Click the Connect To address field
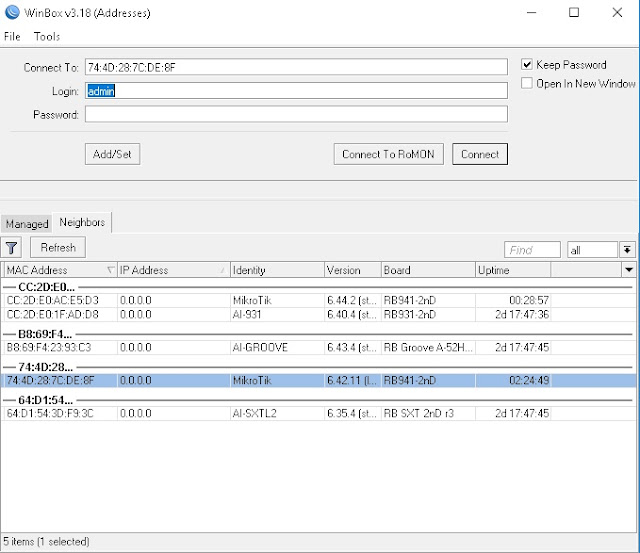This screenshot has width=640, height=553. click(296, 67)
